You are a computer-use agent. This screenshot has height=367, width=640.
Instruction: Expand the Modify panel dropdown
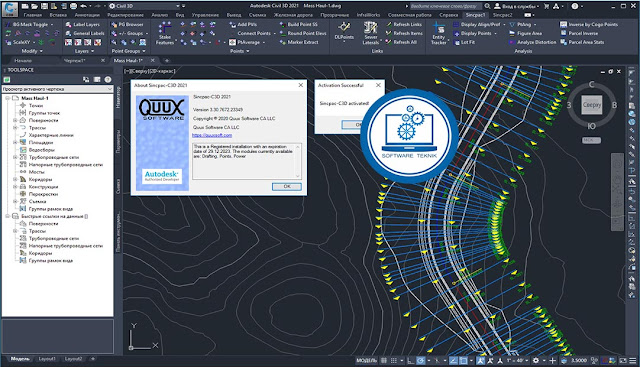coord(32,51)
